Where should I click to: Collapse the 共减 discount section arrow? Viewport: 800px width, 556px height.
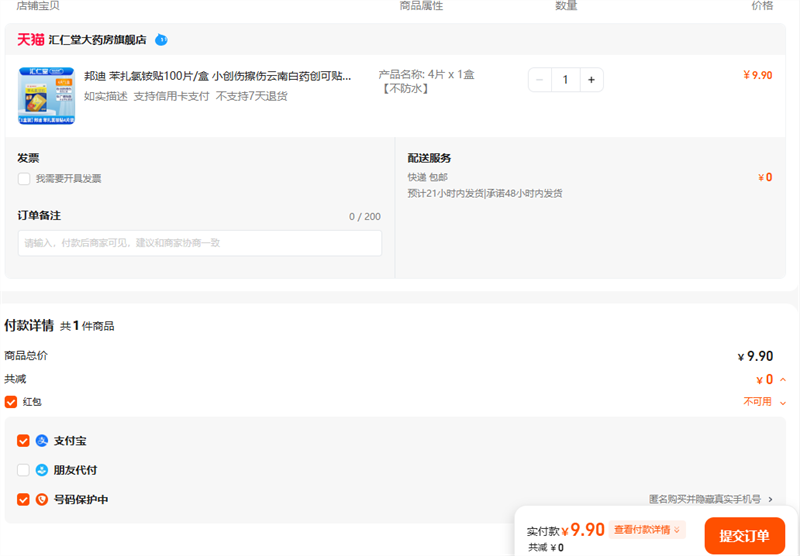click(x=782, y=380)
